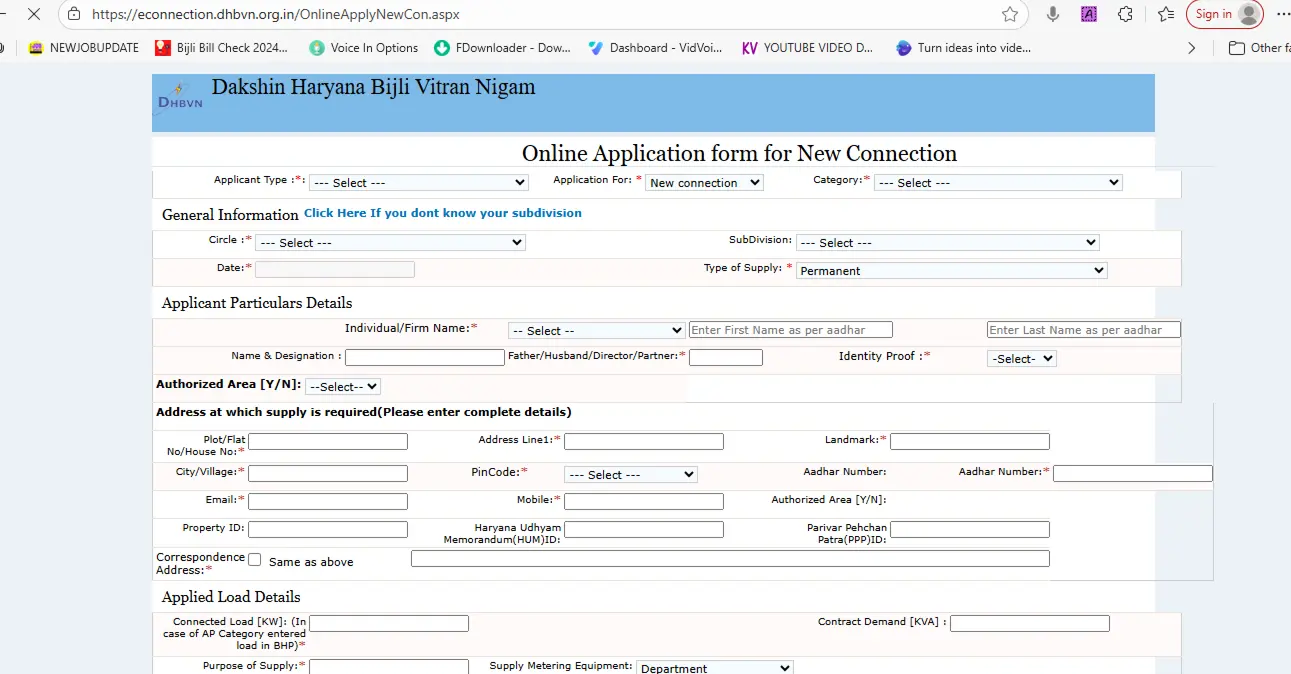Open the Category dropdown
Image resolution: width=1291 pixels, height=674 pixels.
pos(998,182)
